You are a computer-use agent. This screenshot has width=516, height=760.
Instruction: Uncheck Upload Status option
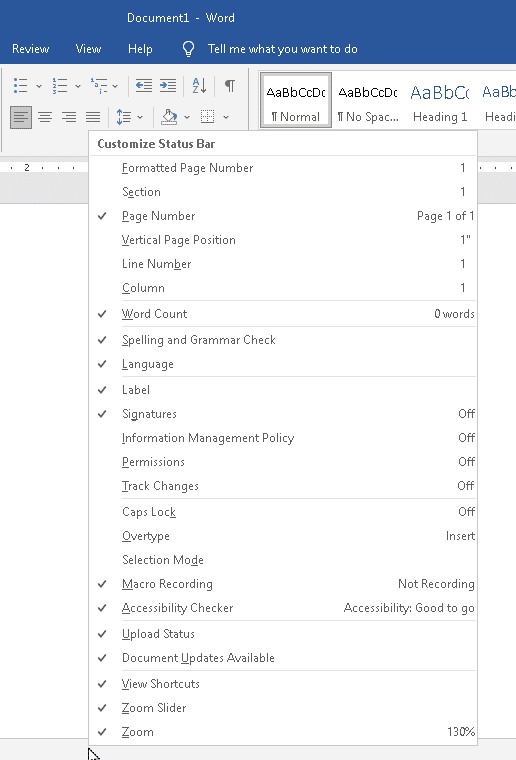pyautogui.click(x=283, y=634)
